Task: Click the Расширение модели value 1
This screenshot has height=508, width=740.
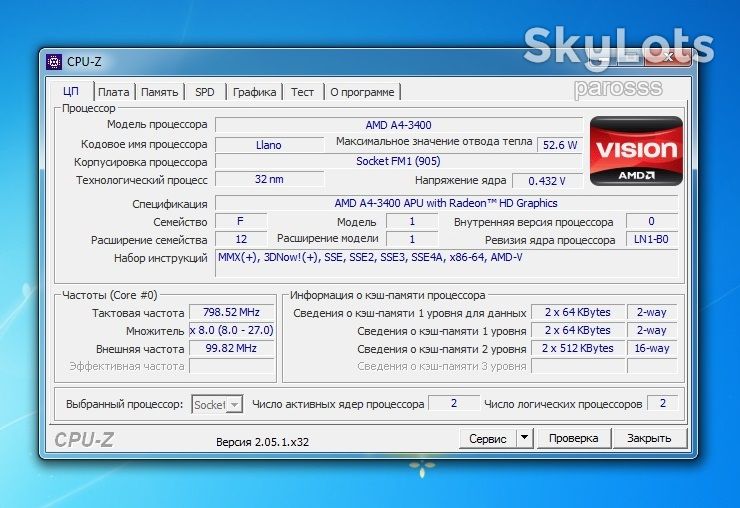Action: pyautogui.click(x=412, y=239)
